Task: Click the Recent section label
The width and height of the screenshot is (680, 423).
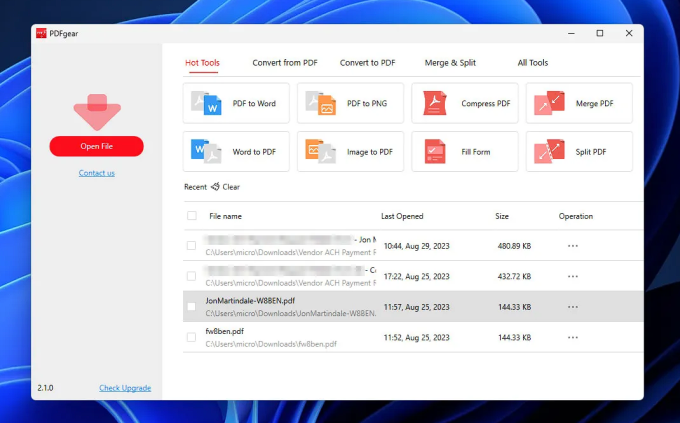Action: (195, 187)
